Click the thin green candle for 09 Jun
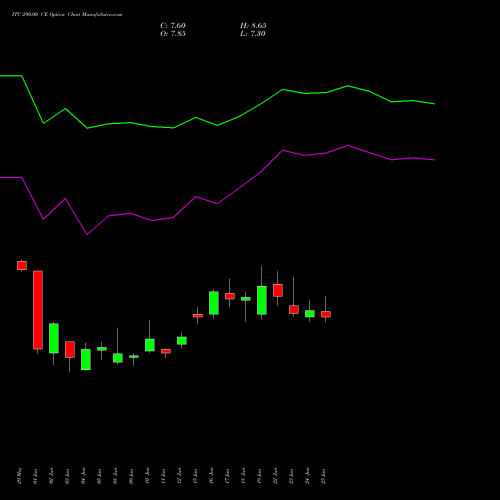This screenshot has width=500, height=500. coord(134,357)
